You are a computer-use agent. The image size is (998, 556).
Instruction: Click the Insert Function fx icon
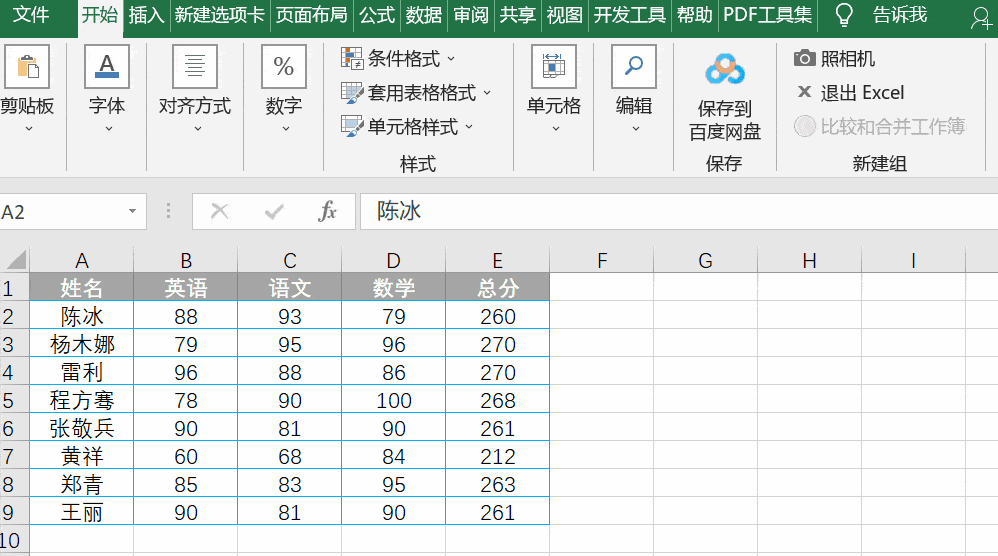click(327, 211)
